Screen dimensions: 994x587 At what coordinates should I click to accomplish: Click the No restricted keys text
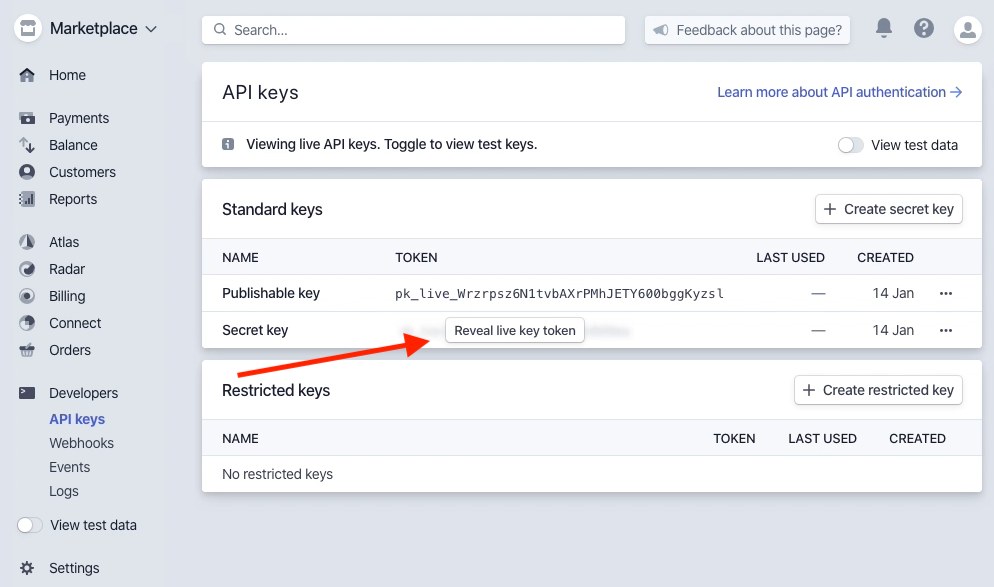(x=277, y=474)
